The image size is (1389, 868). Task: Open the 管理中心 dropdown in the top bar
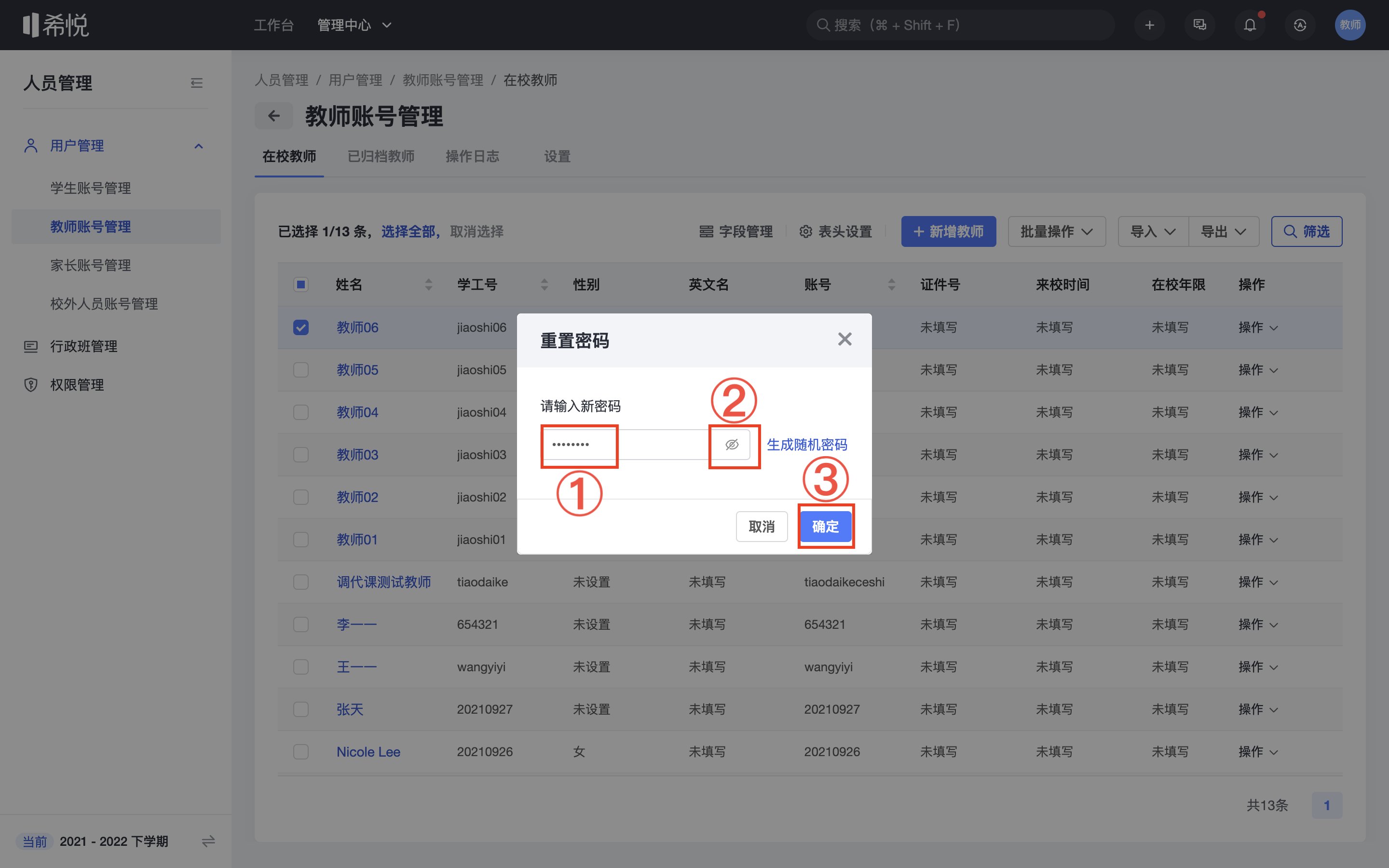[354, 25]
